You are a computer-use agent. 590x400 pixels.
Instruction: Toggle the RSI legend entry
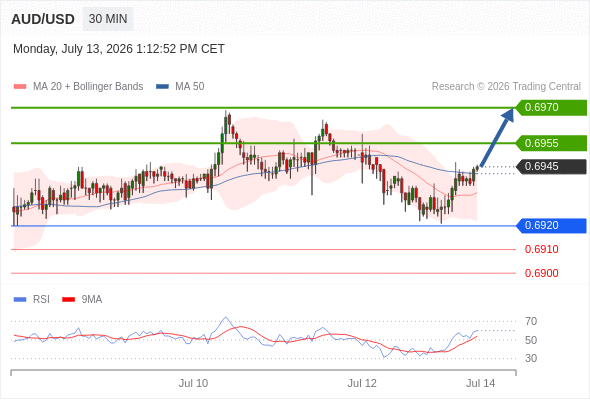(32, 300)
